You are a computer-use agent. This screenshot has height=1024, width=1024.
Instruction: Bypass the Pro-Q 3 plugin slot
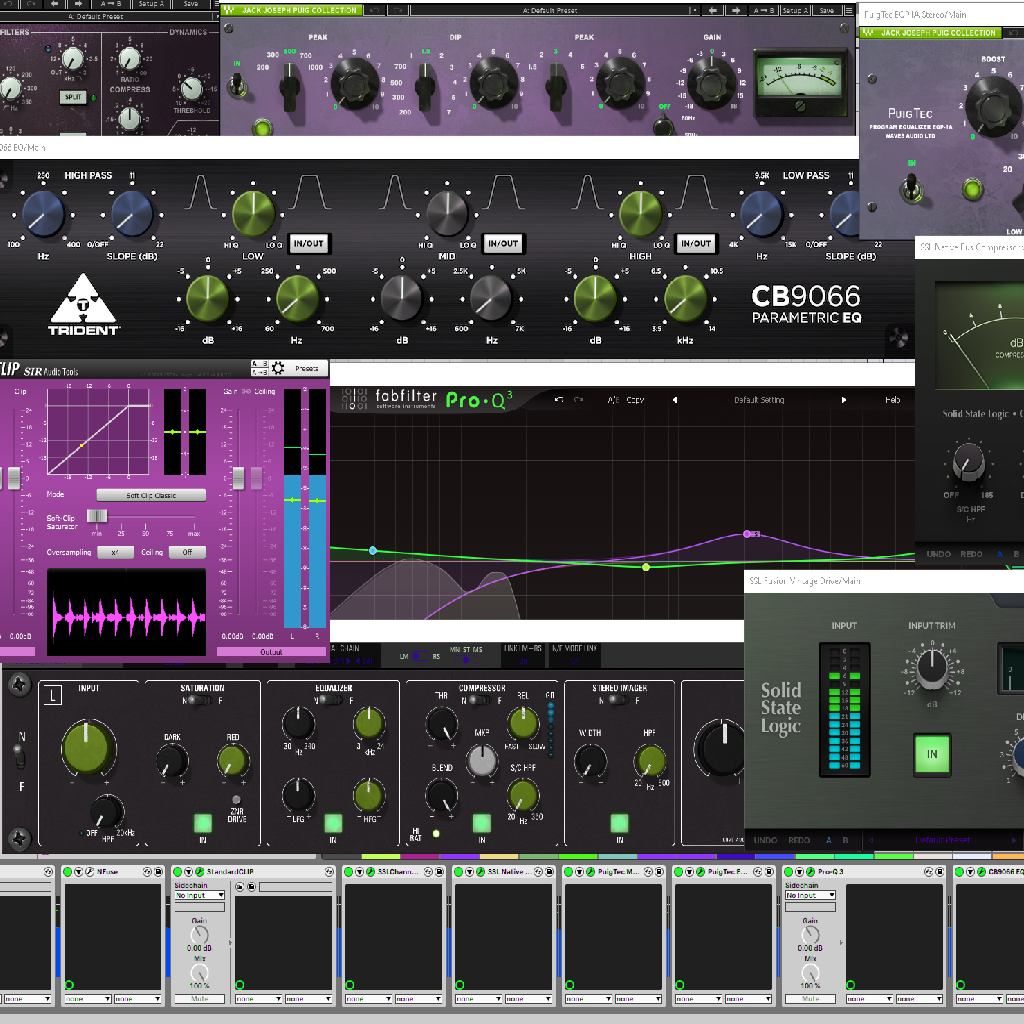[x=788, y=872]
